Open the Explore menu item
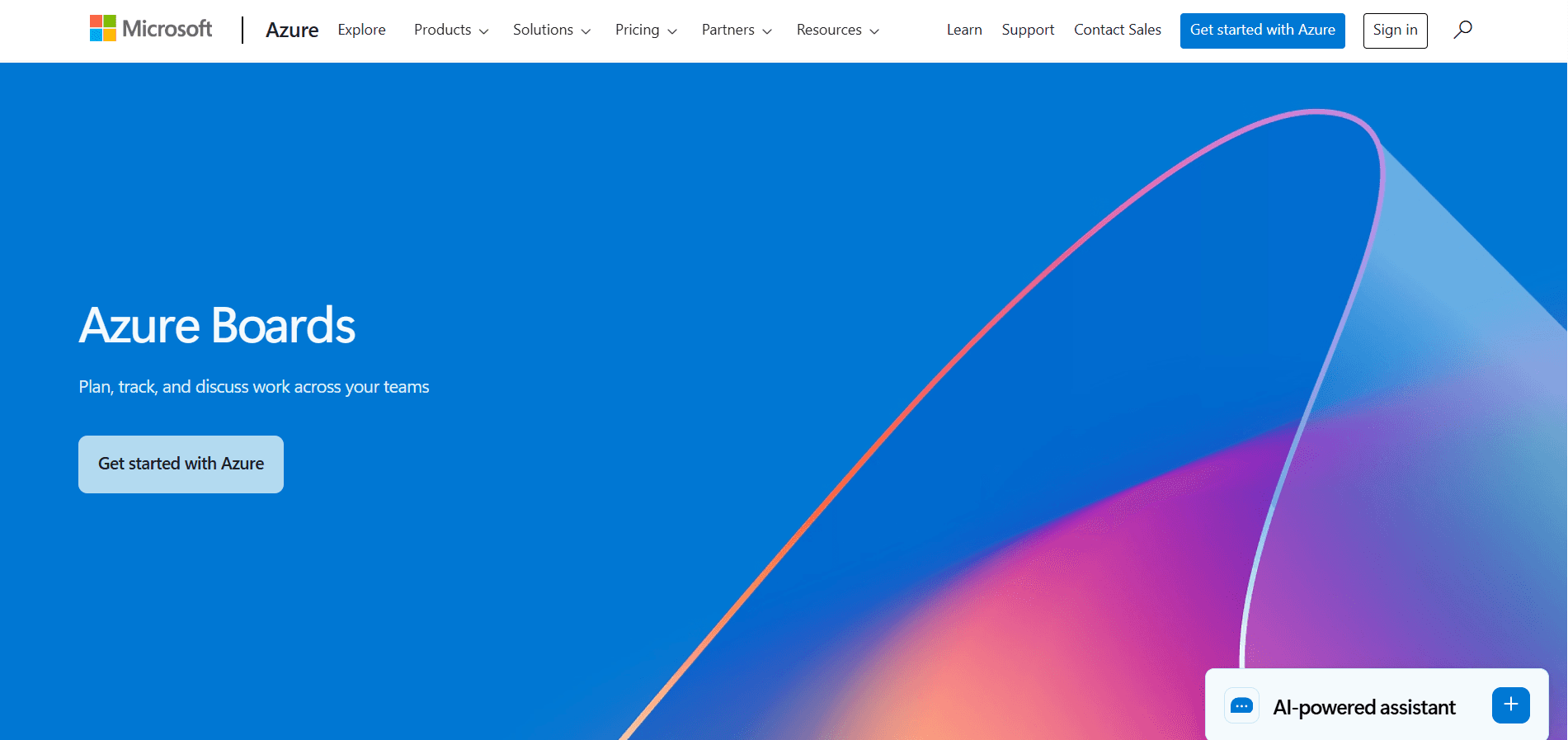Screen dimensions: 1568x740 tap(361, 30)
